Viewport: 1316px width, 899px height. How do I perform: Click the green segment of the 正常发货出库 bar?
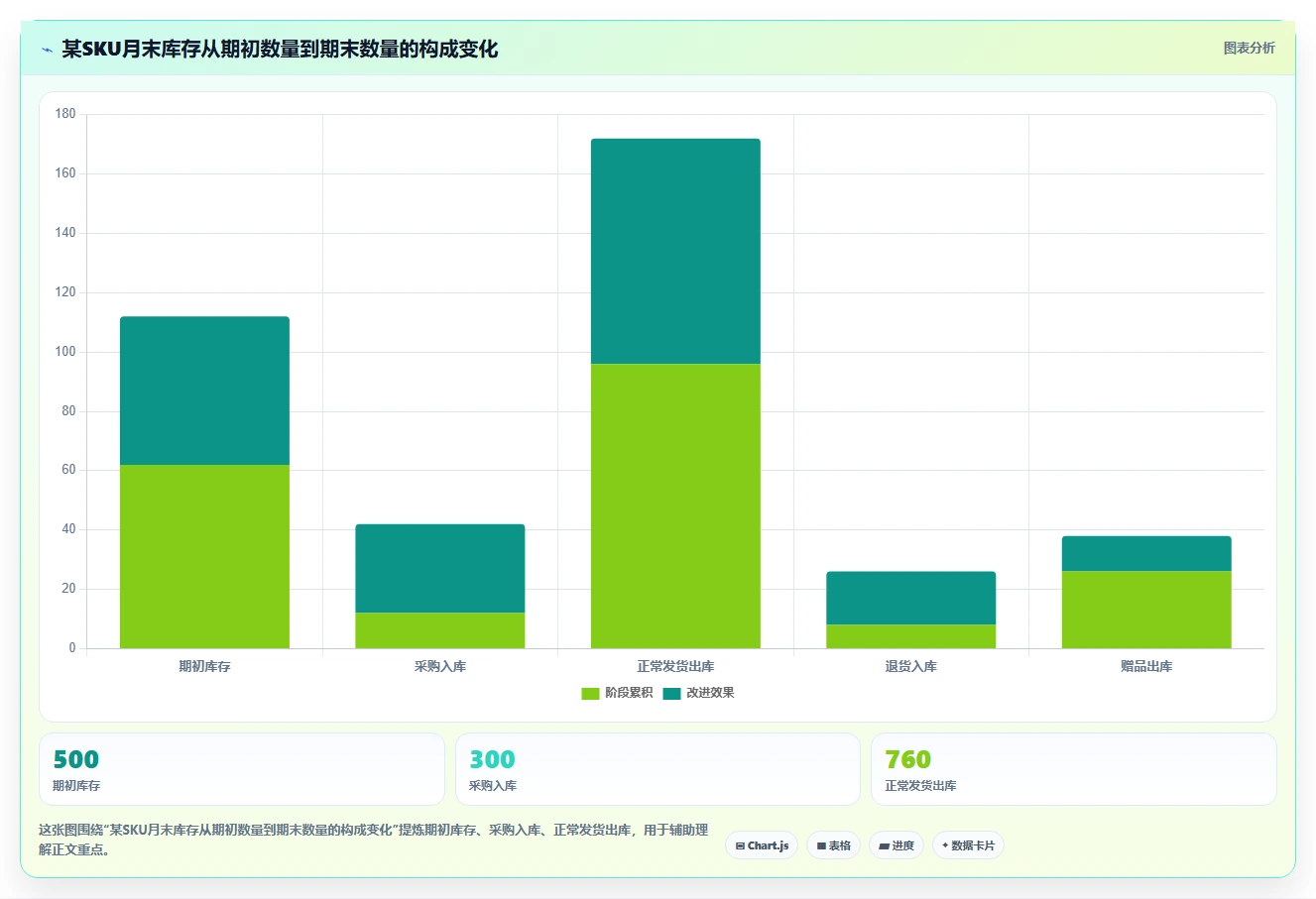click(x=675, y=506)
